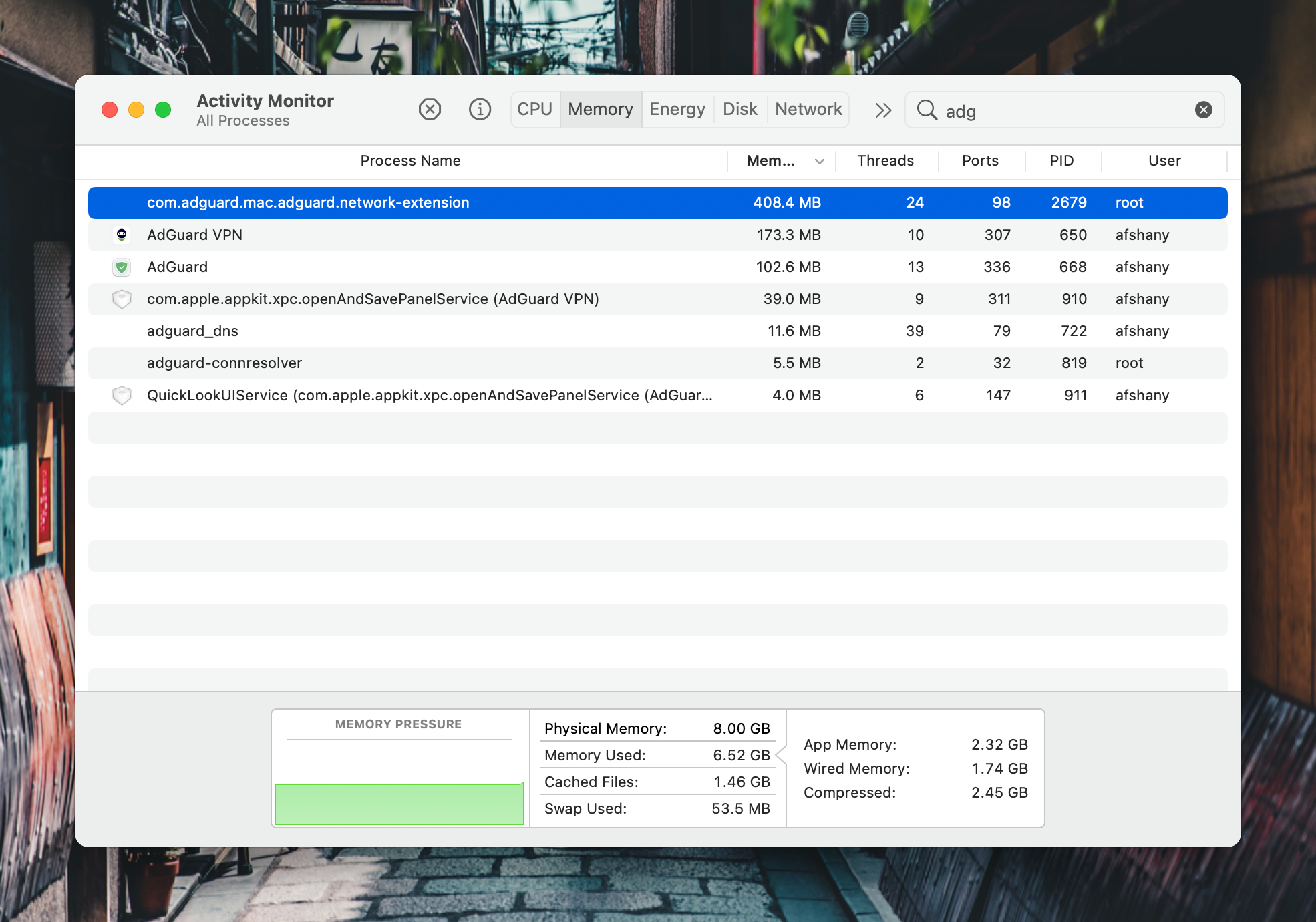Switch to the Network tab
Viewport: 1316px width, 922px height.
[808, 109]
